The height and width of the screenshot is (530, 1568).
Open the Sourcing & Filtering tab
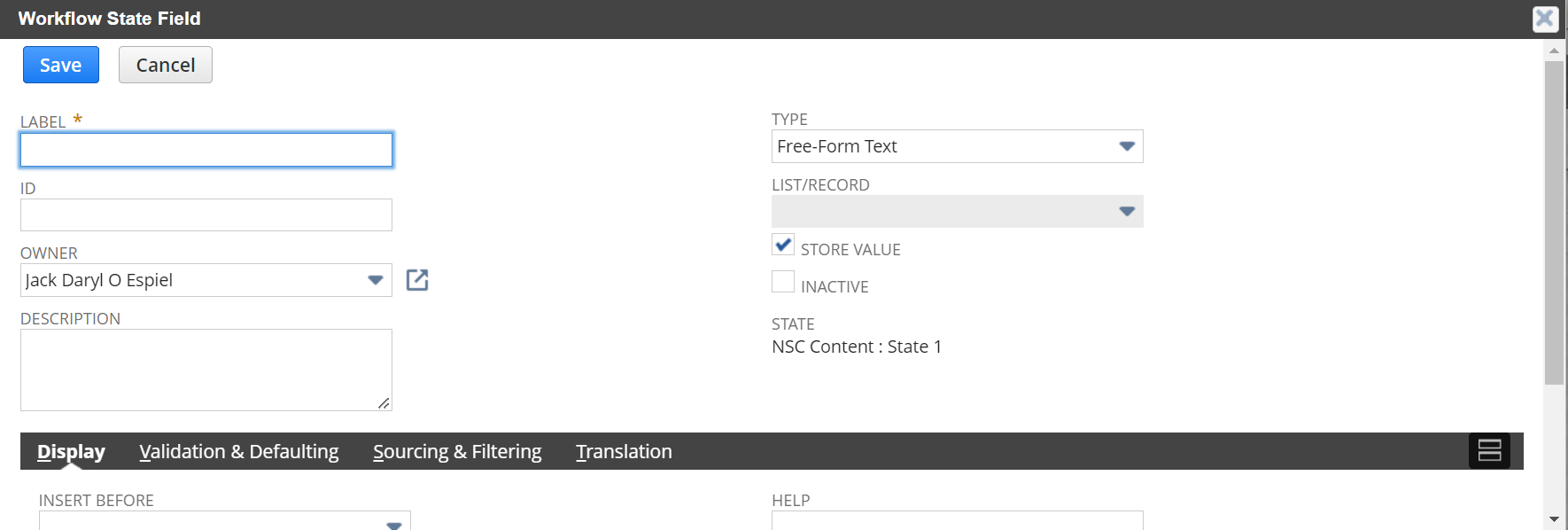click(457, 452)
